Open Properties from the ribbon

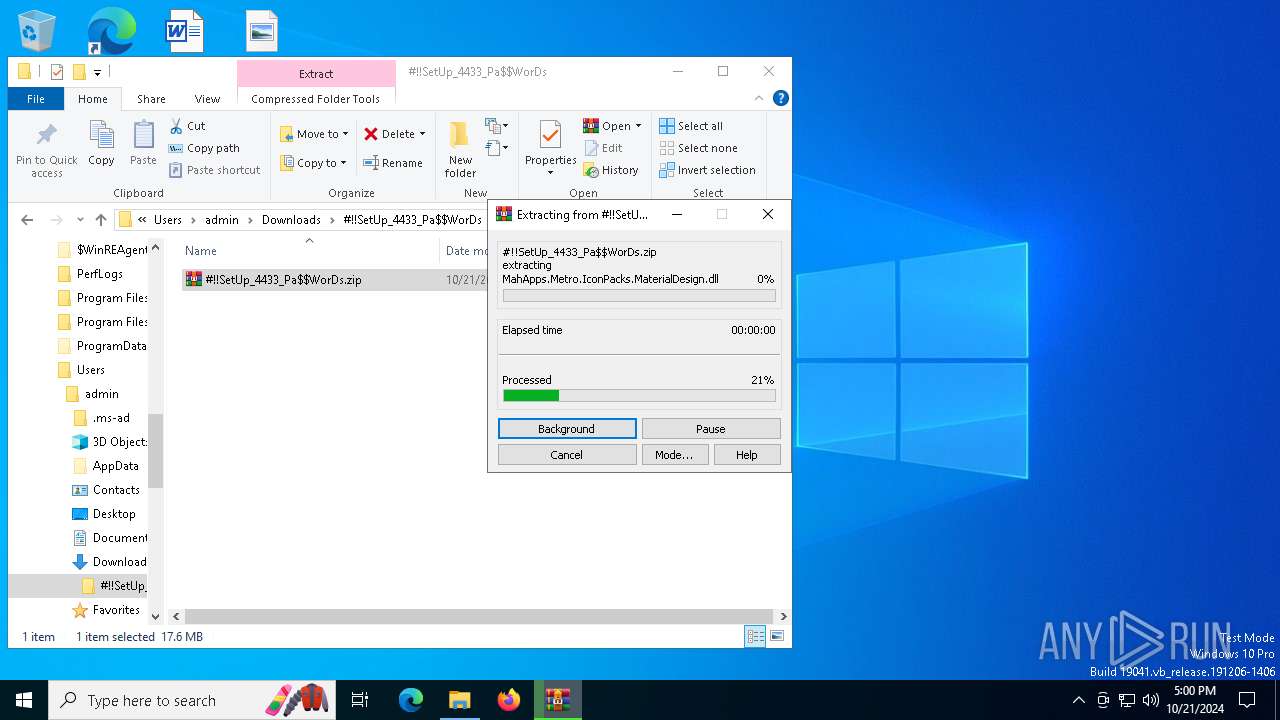click(x=550, y=148)
